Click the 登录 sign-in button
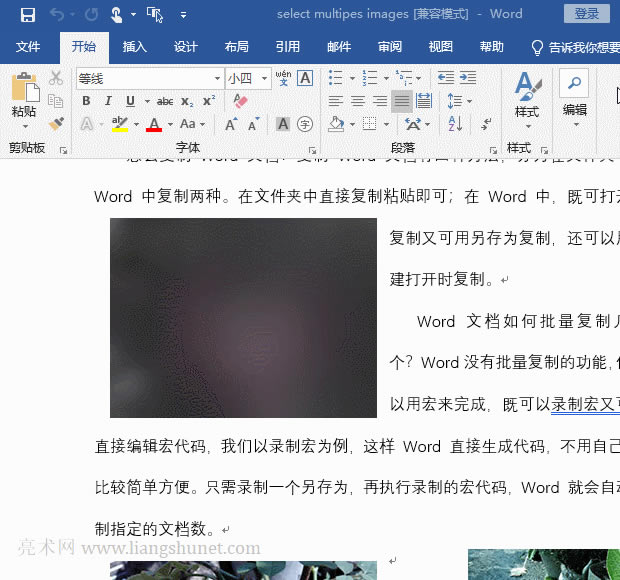This screenshot has width=620, height=580. [587, 14]
